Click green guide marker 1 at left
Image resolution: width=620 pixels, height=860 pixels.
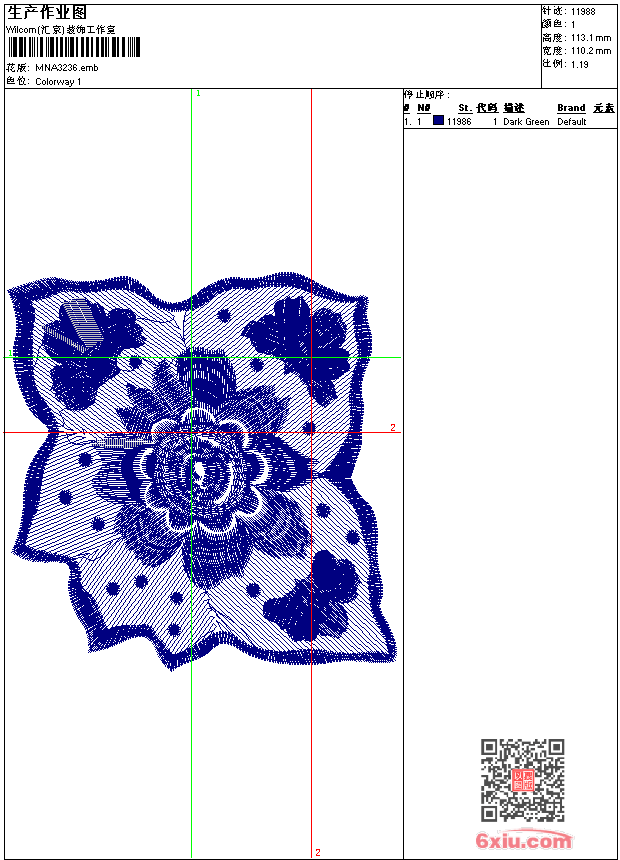pyautogui.click(x=10, y=353)
